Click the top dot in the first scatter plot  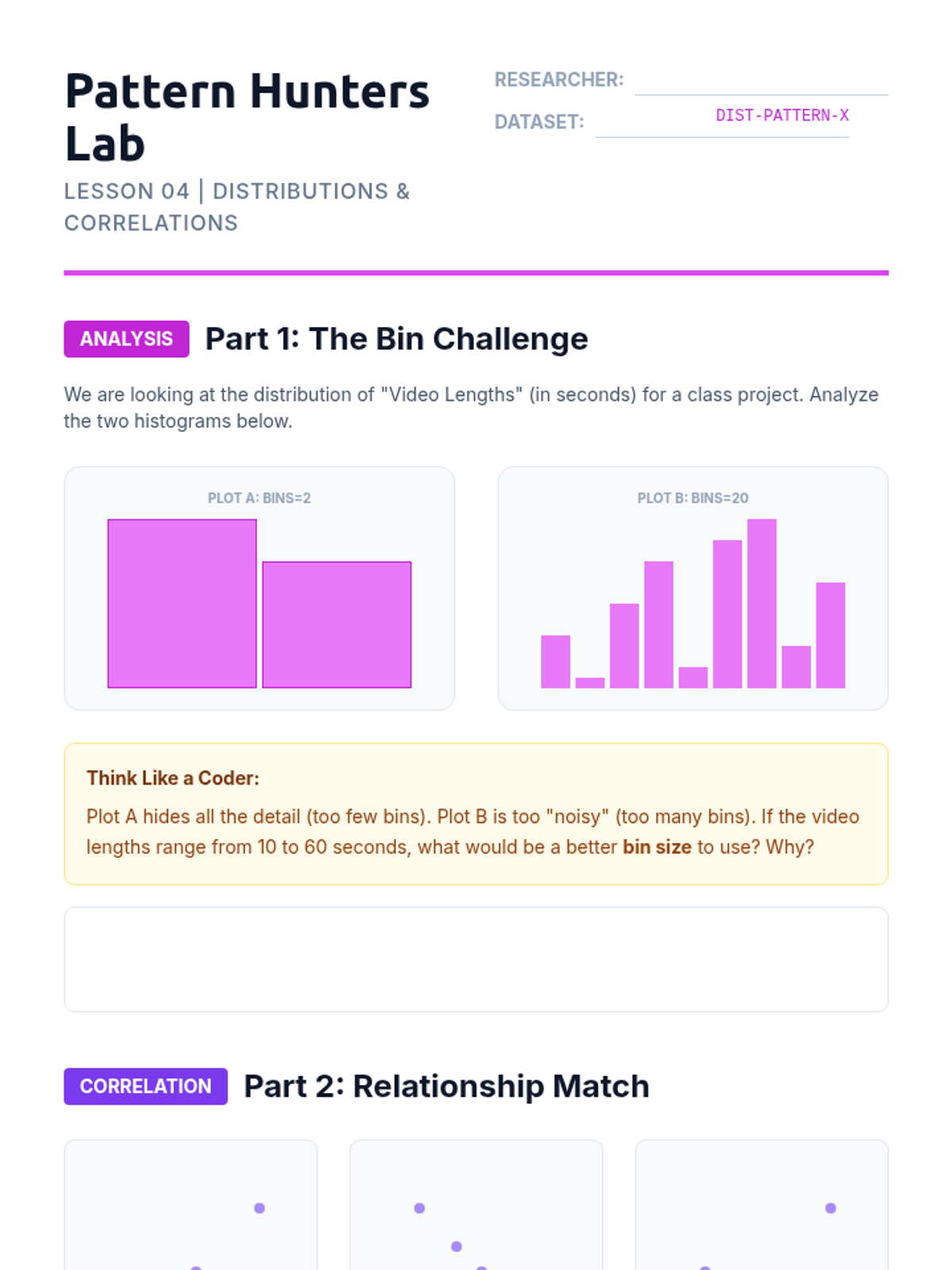tap(259, 1208)
